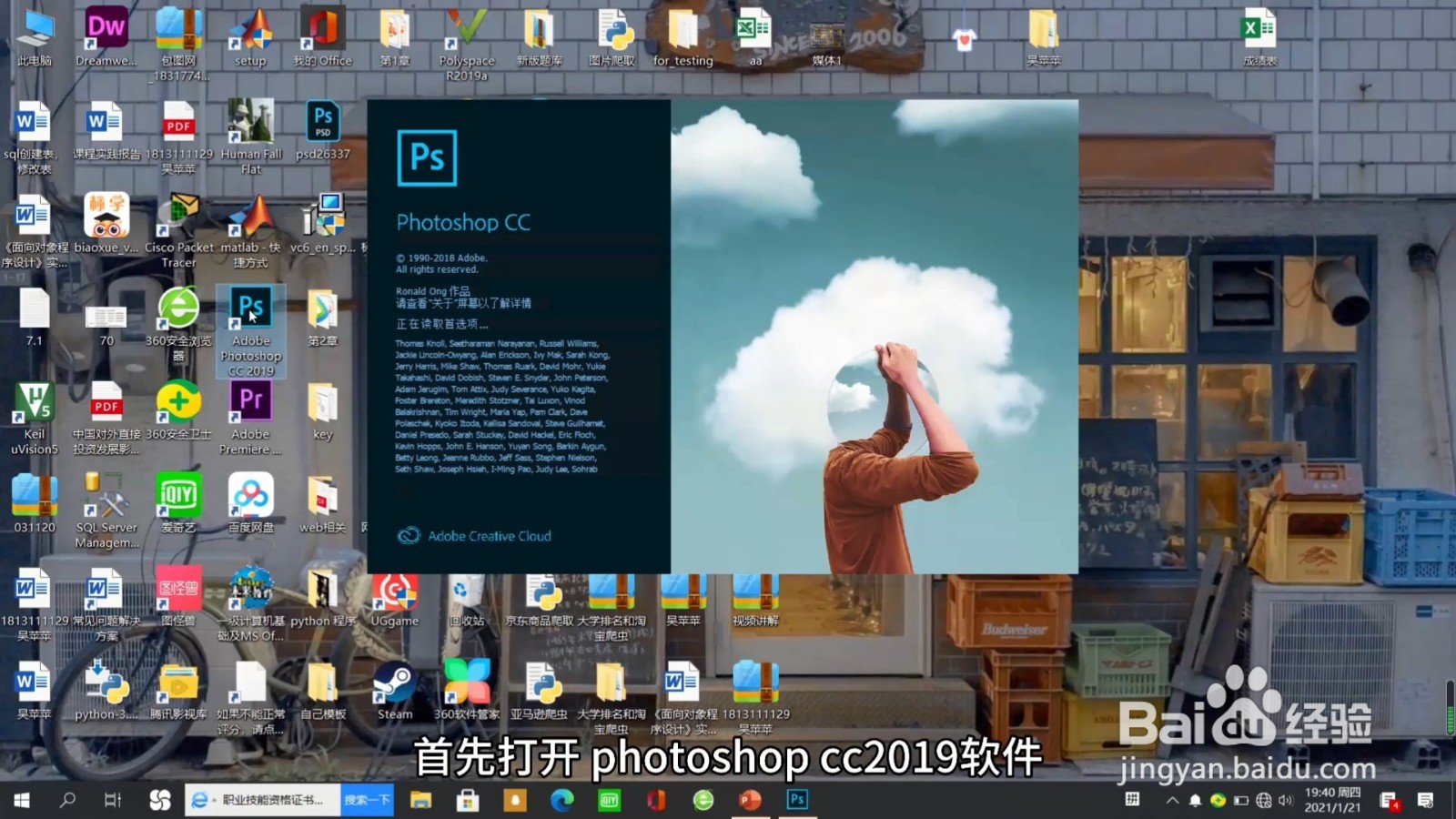Open the 我的 Office desktop shortcut
1456x819 pixels.
click(x=322, y=37)
